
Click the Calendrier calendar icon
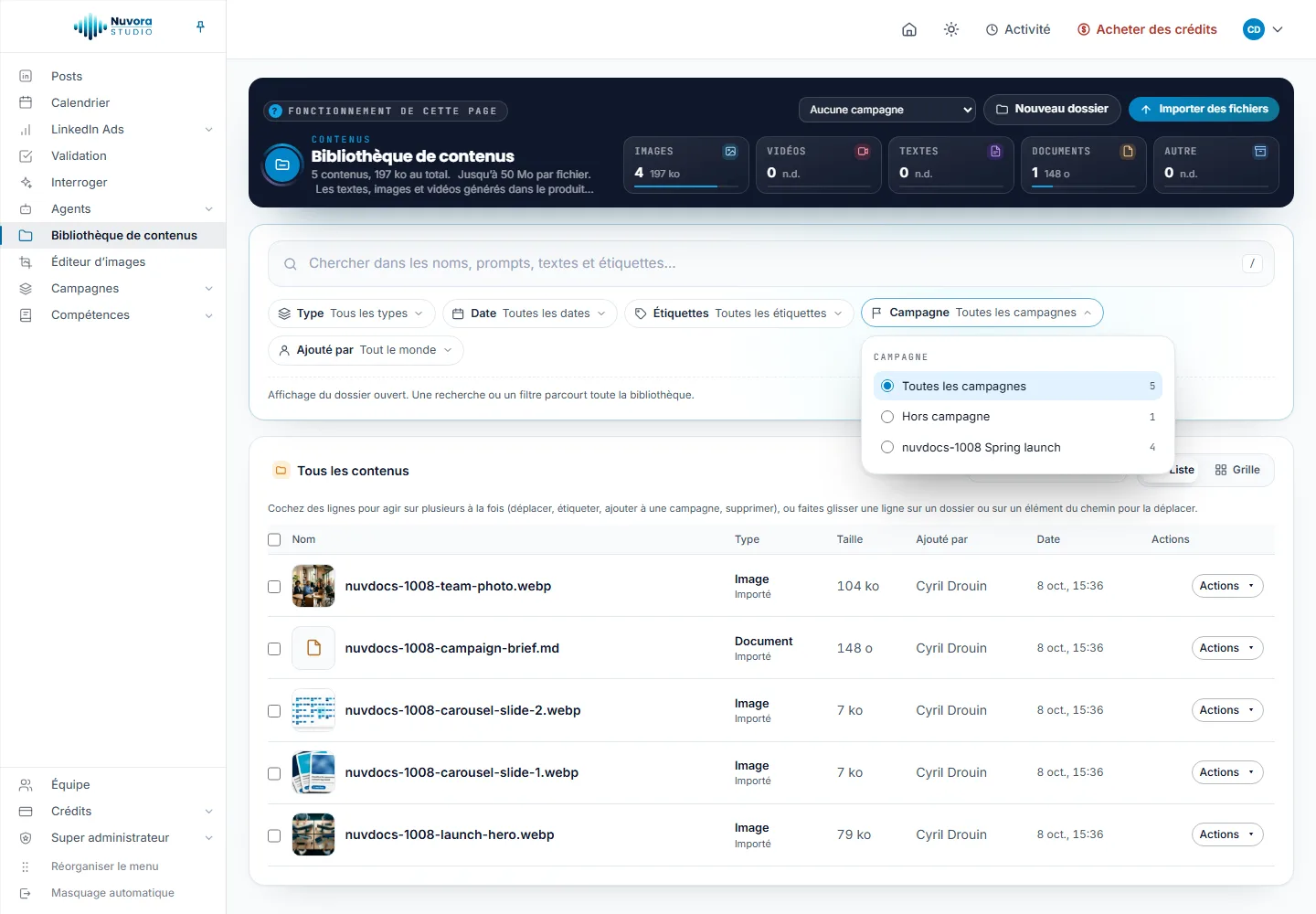tap(26, 102)
